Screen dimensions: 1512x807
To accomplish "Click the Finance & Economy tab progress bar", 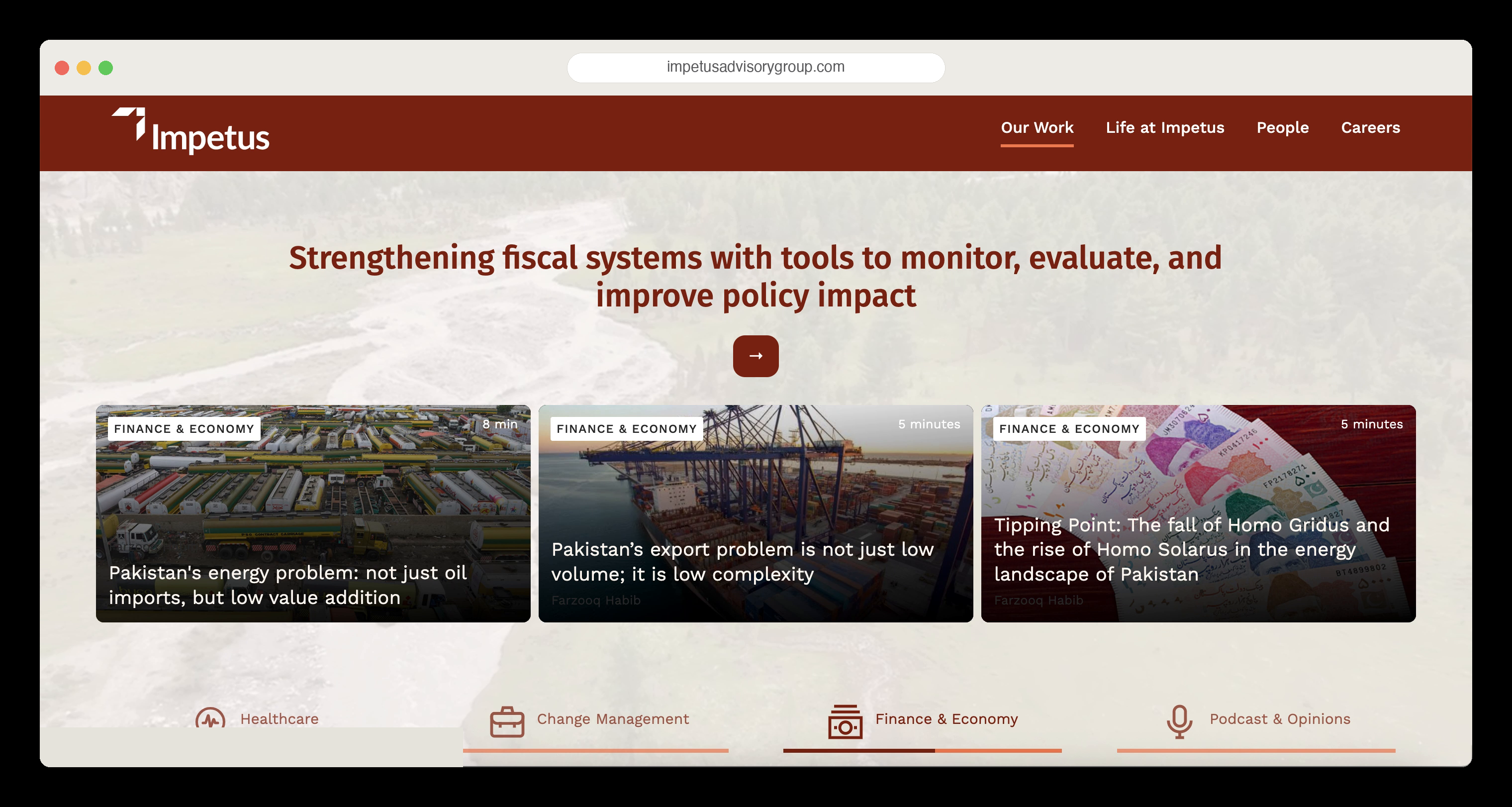I will 922,751.
